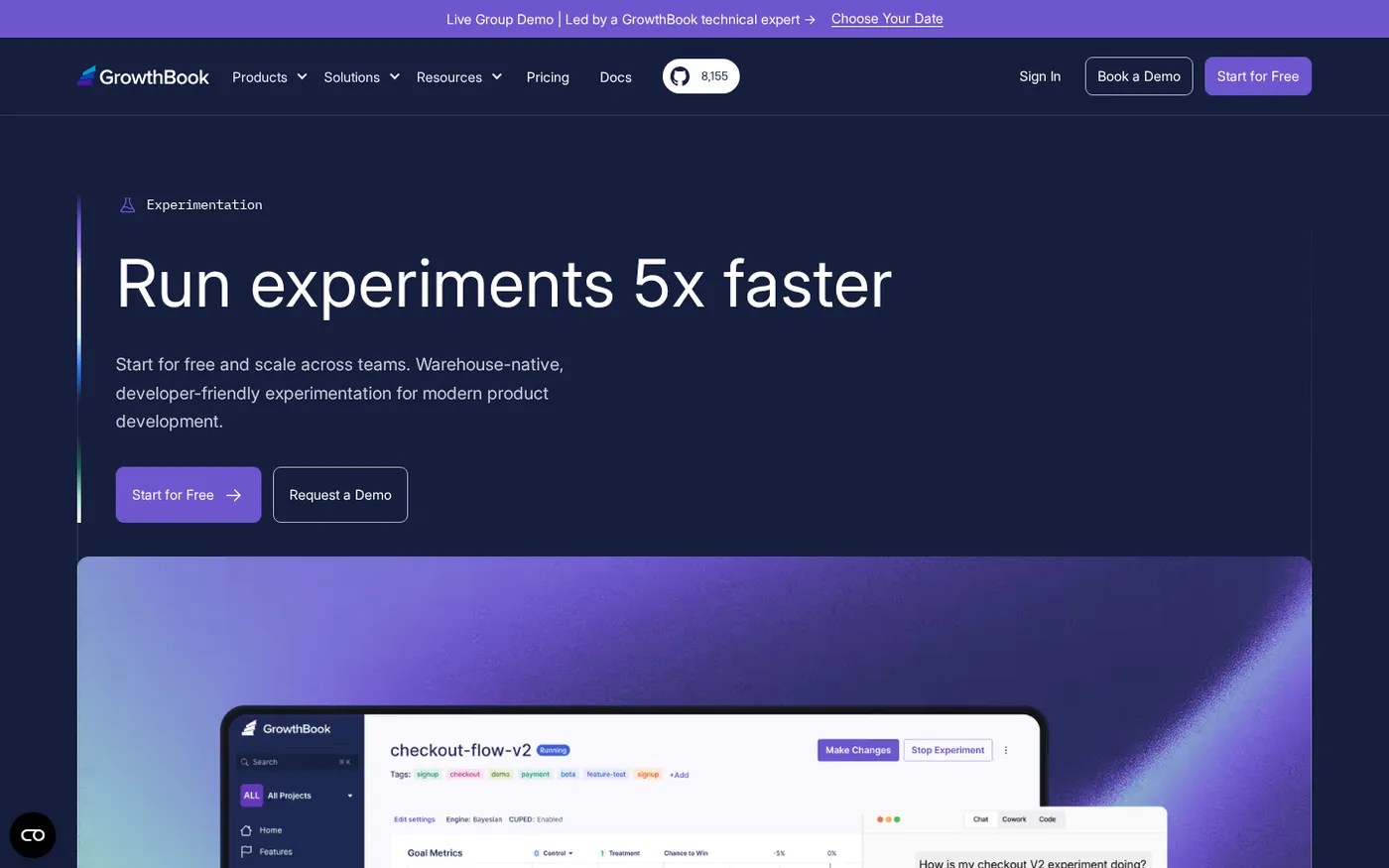
Task: Click the Chance to Win column label
Action: [686, 853]
